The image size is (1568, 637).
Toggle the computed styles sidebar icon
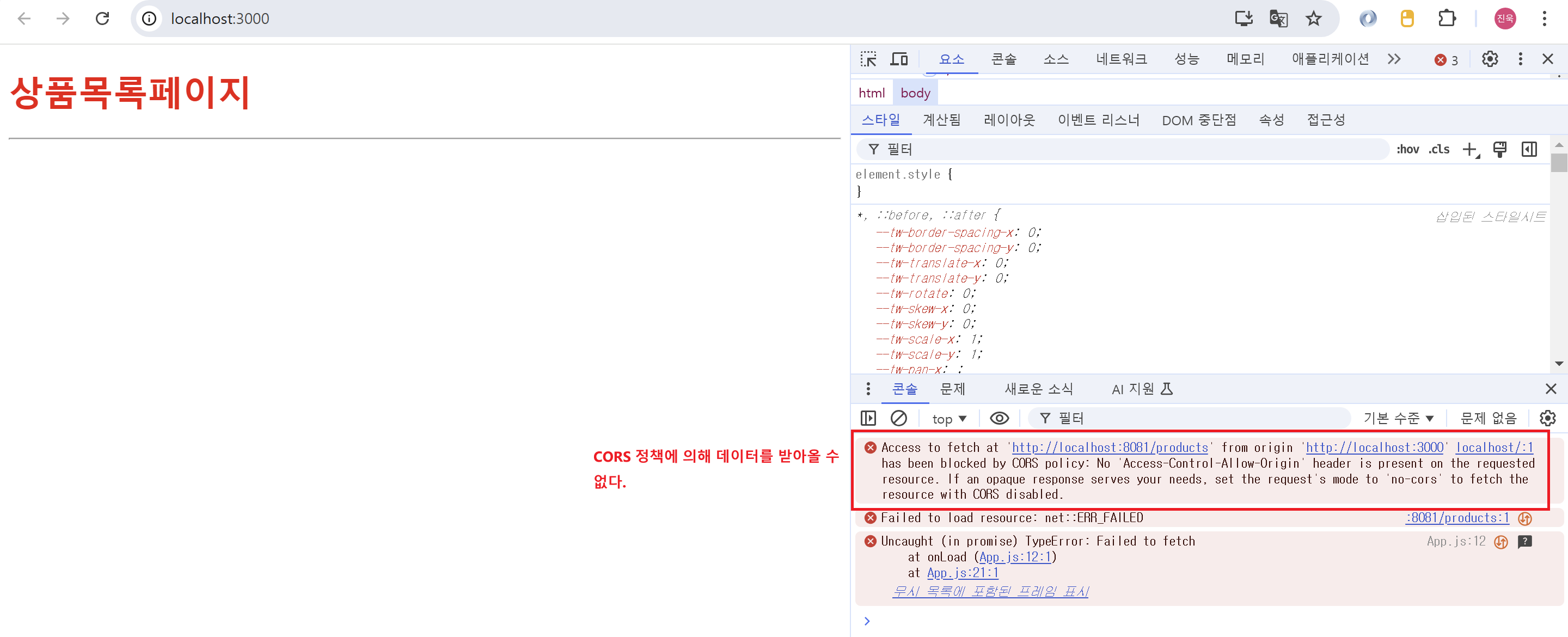coord(1529,149)
